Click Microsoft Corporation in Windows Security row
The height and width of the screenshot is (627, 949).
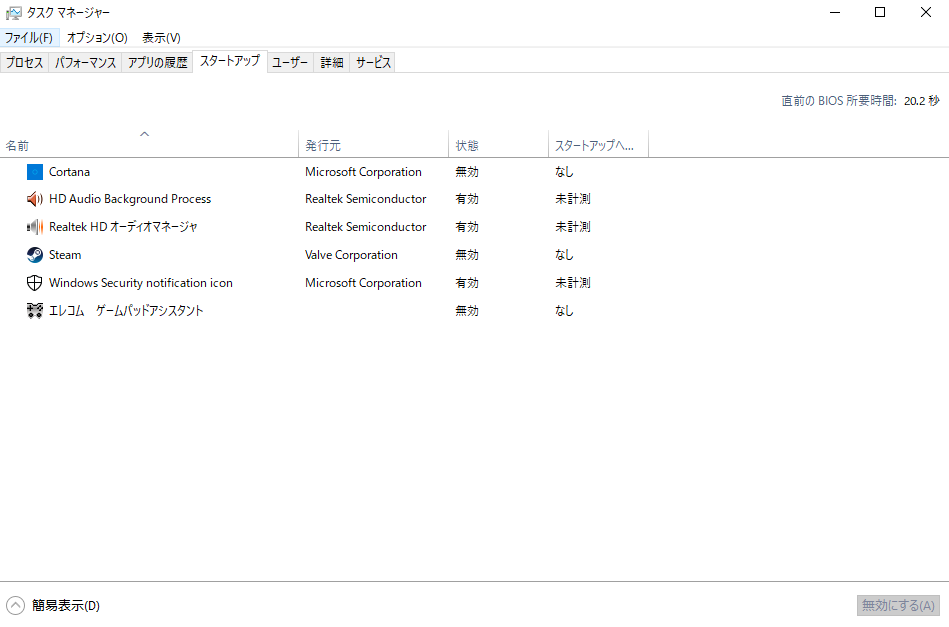[363, 283]
